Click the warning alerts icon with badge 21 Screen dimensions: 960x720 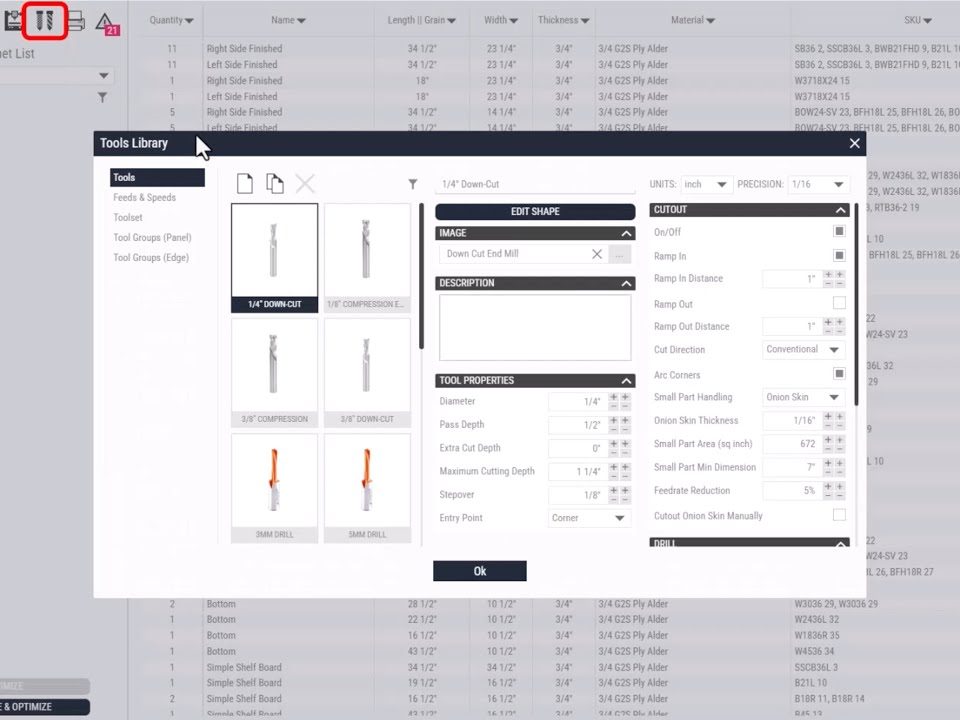point(105,23)
